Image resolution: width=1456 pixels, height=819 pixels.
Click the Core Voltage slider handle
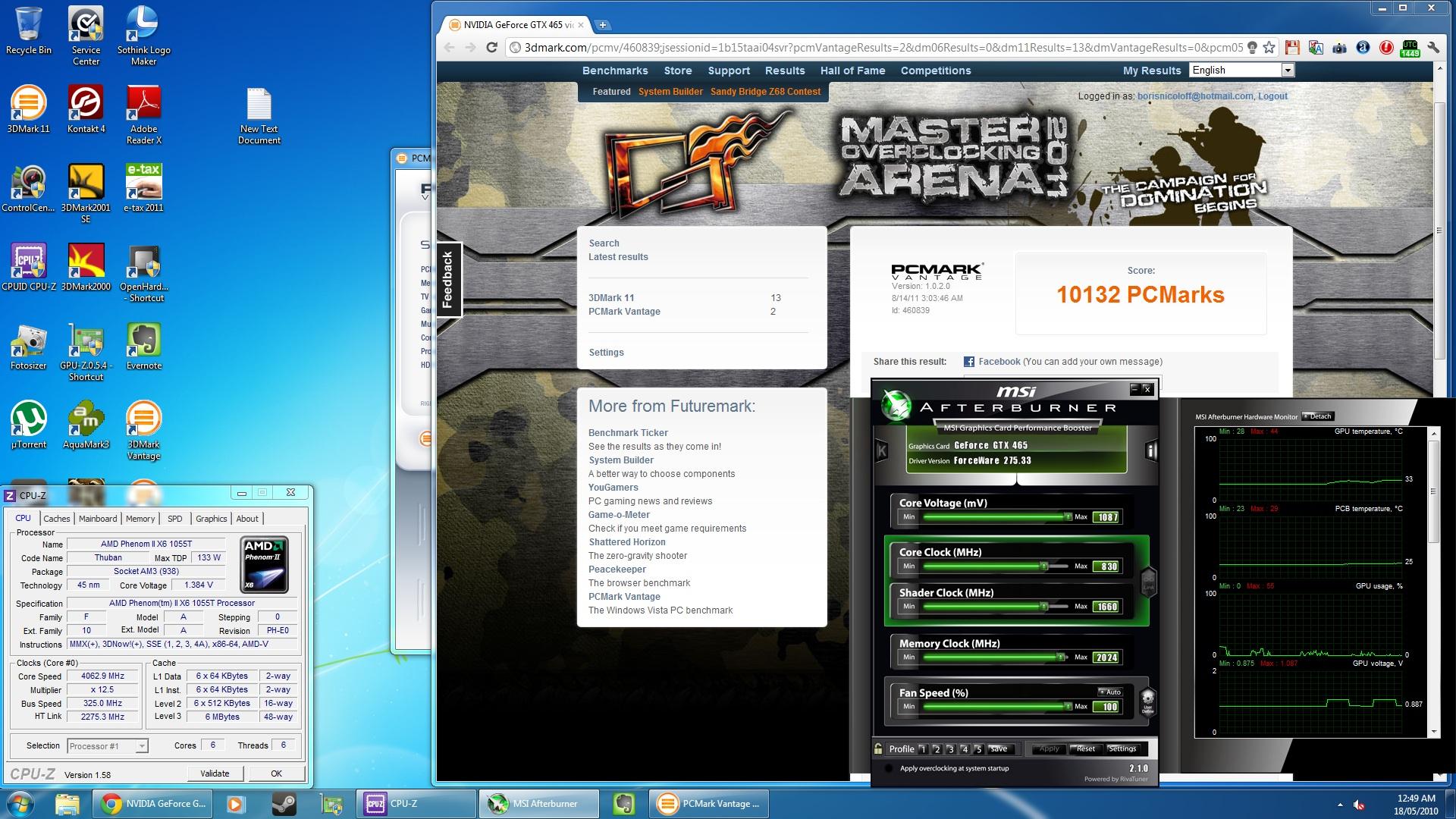click(x=1068, y=516)
